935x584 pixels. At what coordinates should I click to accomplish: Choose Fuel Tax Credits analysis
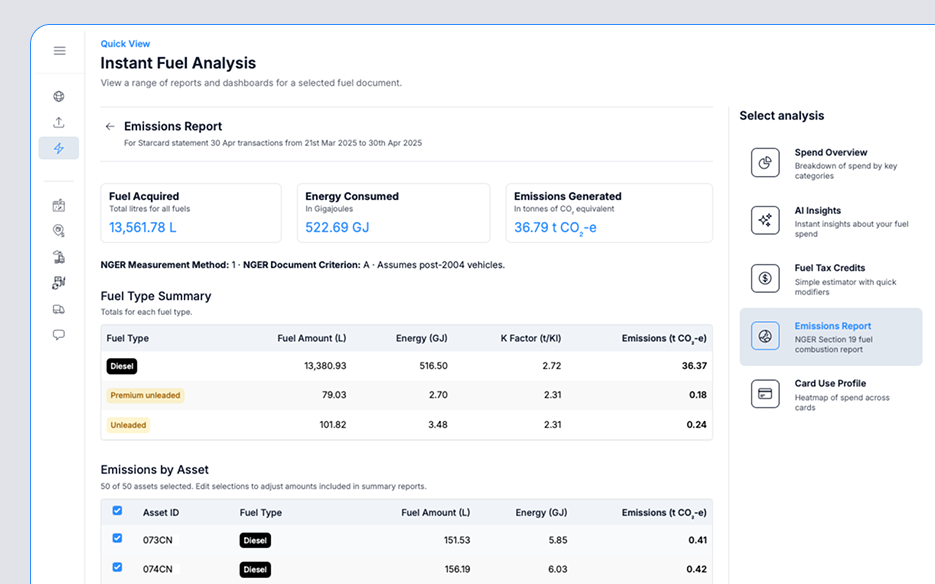830,278
